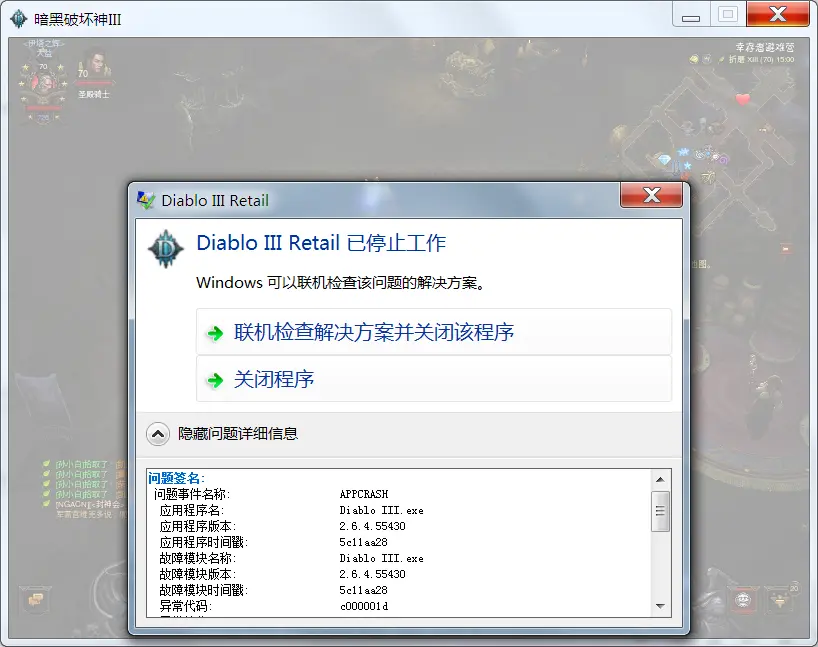Screen dimensions: 818x647
Task: Click 应用程序版本 value 2.6.4.55430
Action: 372,526
